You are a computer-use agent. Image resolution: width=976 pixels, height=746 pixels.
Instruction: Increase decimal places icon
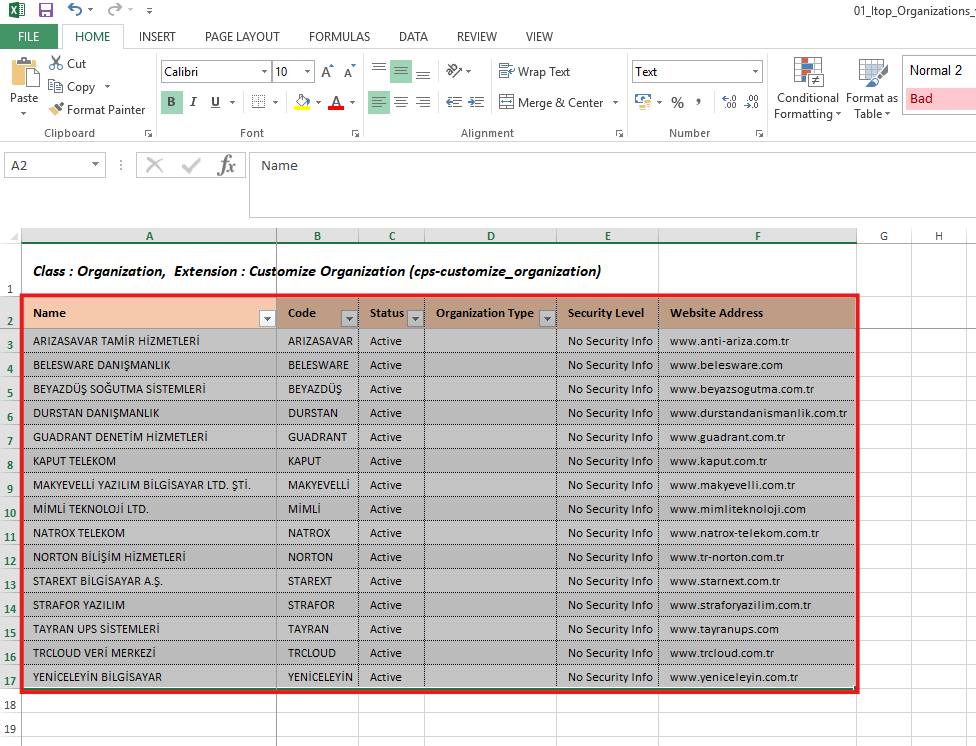coord(729,102)
